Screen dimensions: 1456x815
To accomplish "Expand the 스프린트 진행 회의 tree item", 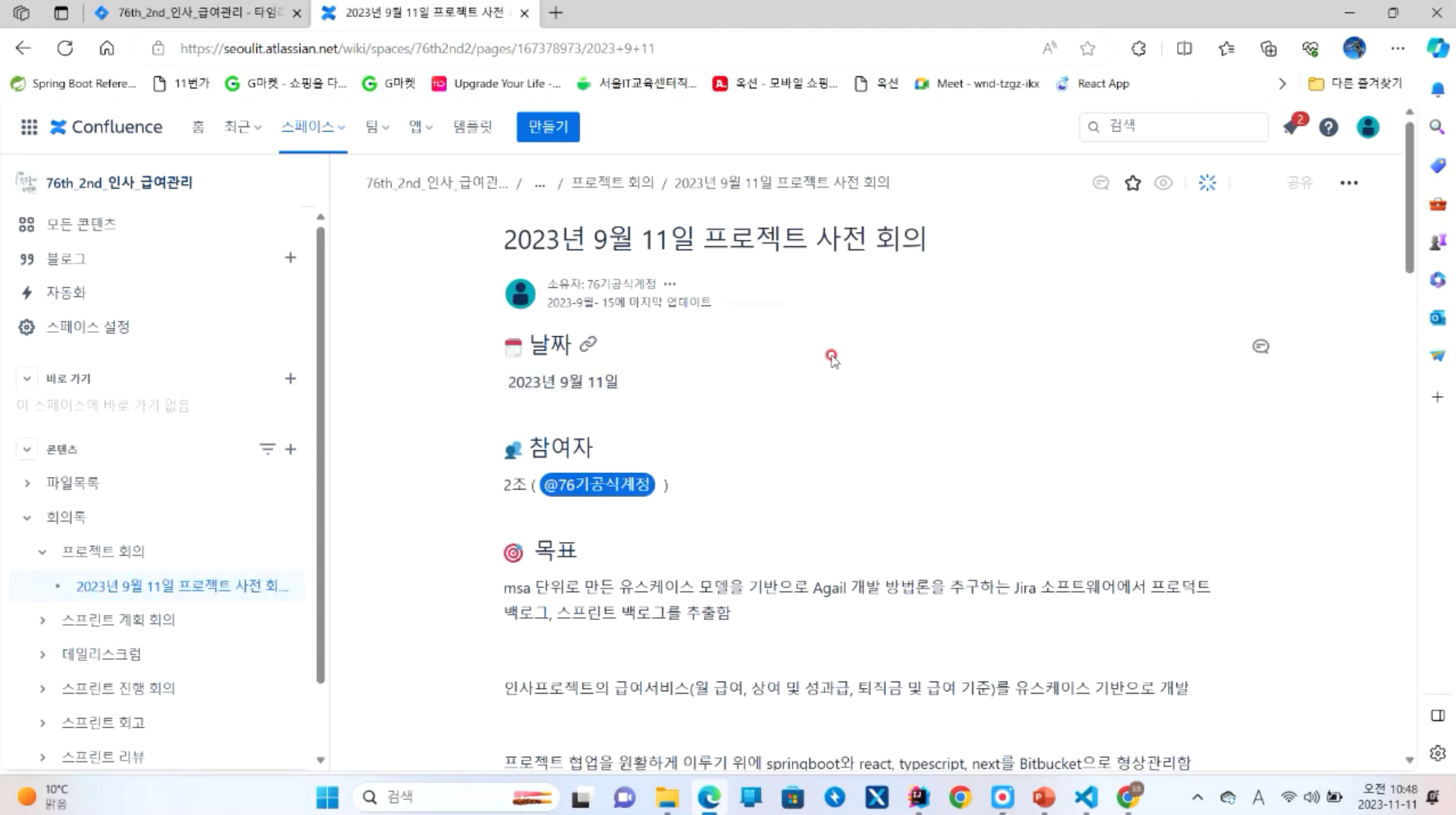I will pyautogui.click(x=42, y=689).
